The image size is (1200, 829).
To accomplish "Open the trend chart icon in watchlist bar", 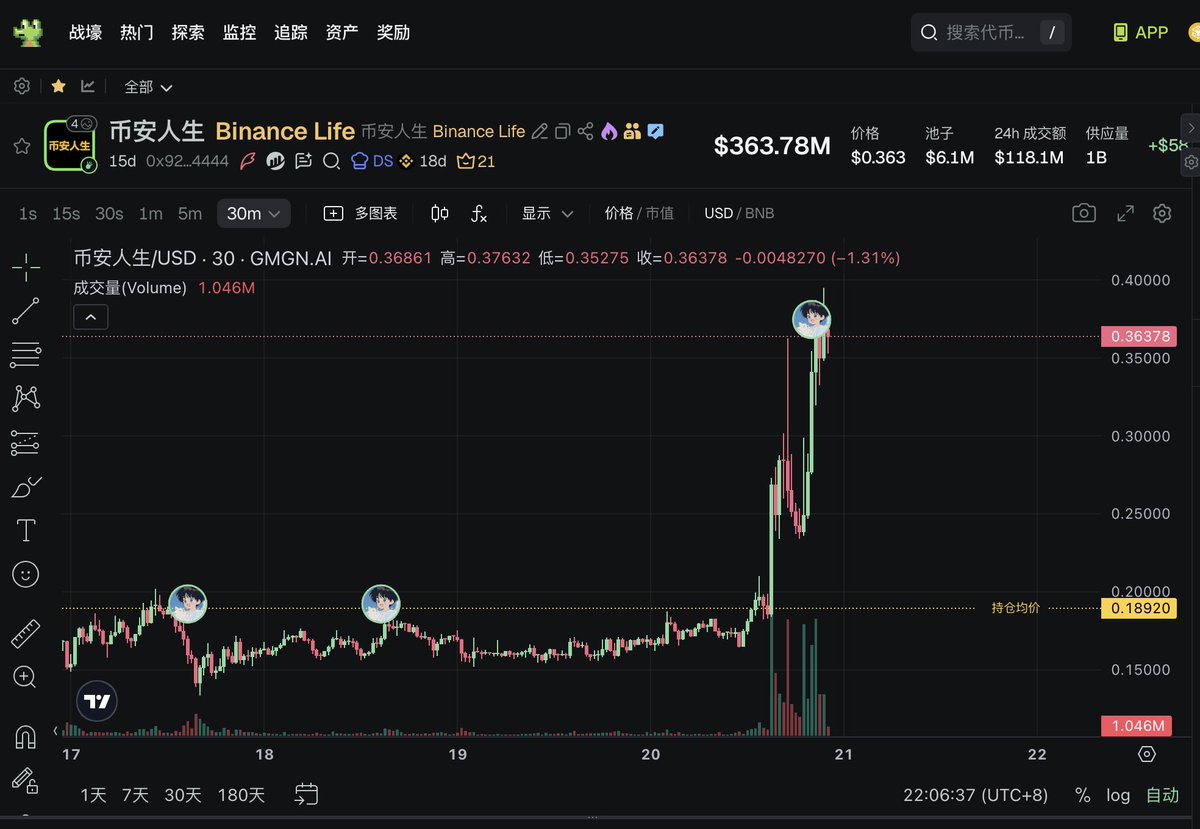I will point(88,86).
